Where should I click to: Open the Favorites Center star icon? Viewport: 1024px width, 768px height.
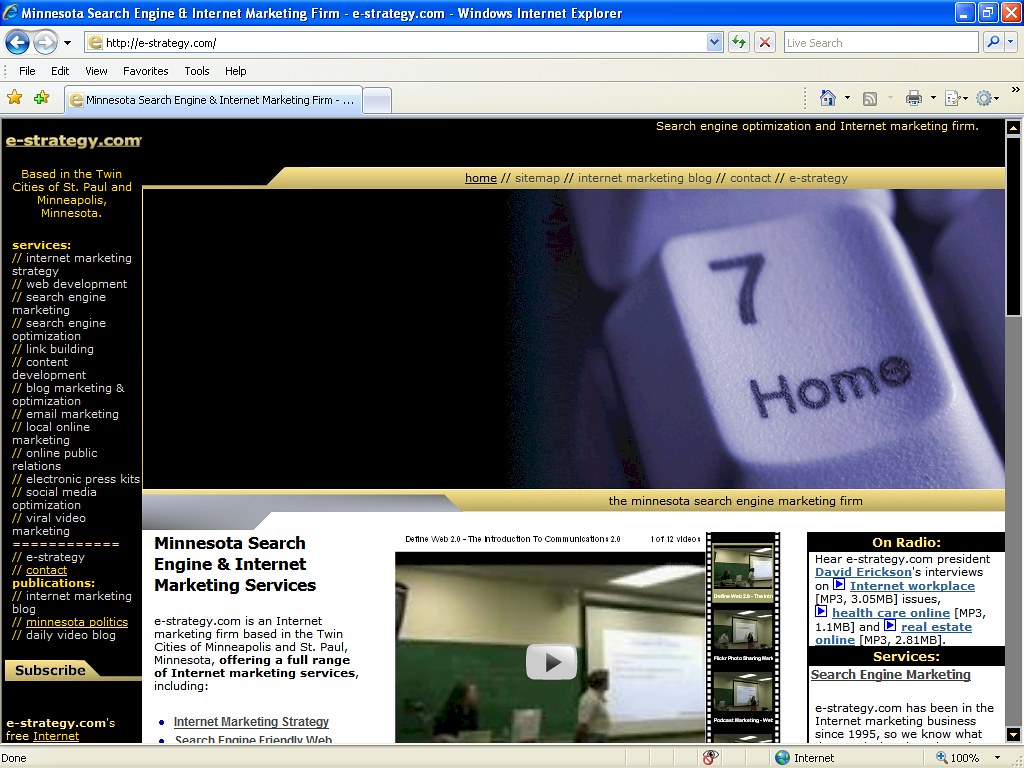(14, 98)
